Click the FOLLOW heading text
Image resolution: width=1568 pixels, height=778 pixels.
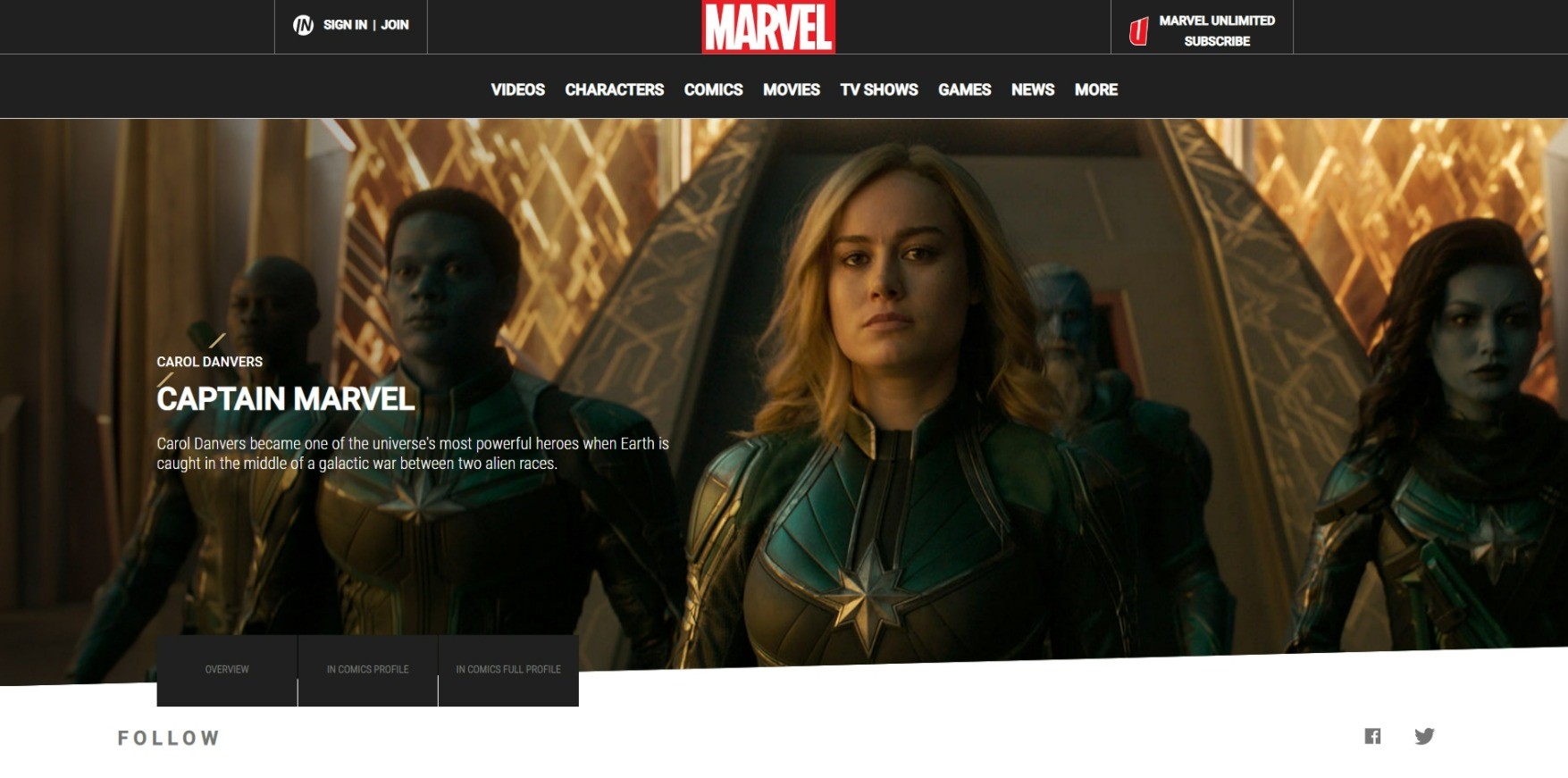point(169,738)
